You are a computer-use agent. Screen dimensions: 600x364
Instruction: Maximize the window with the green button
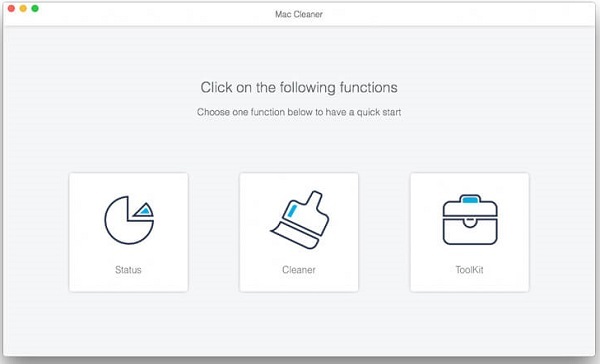pos(35,8)
